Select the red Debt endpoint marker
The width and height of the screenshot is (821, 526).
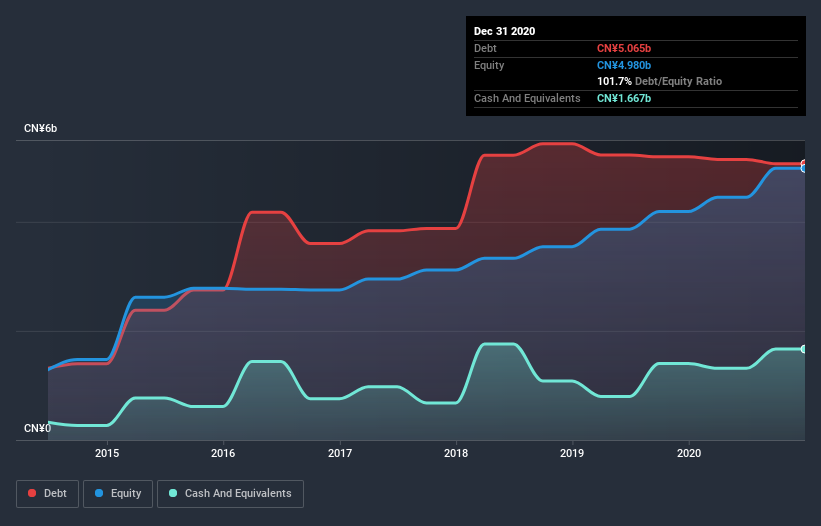tap(804, 163)
